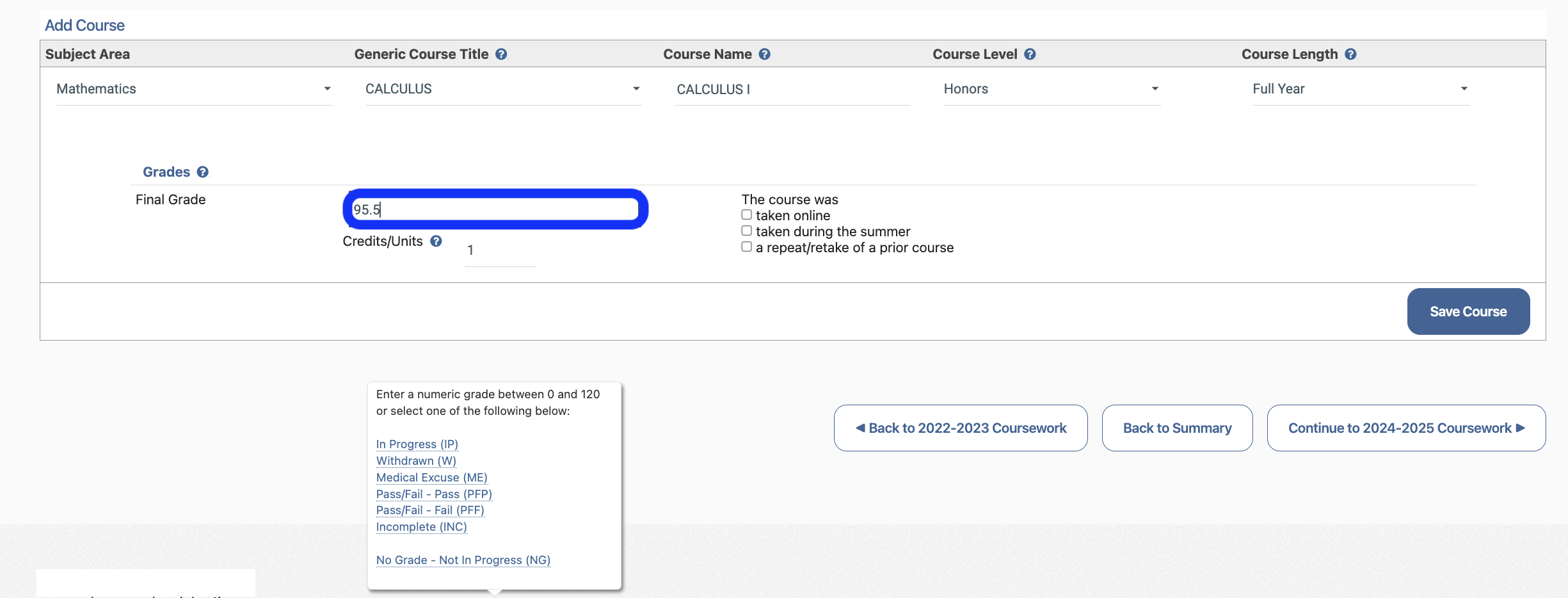
Task: Check the 'taken online' checkbox
Action: 746,215
